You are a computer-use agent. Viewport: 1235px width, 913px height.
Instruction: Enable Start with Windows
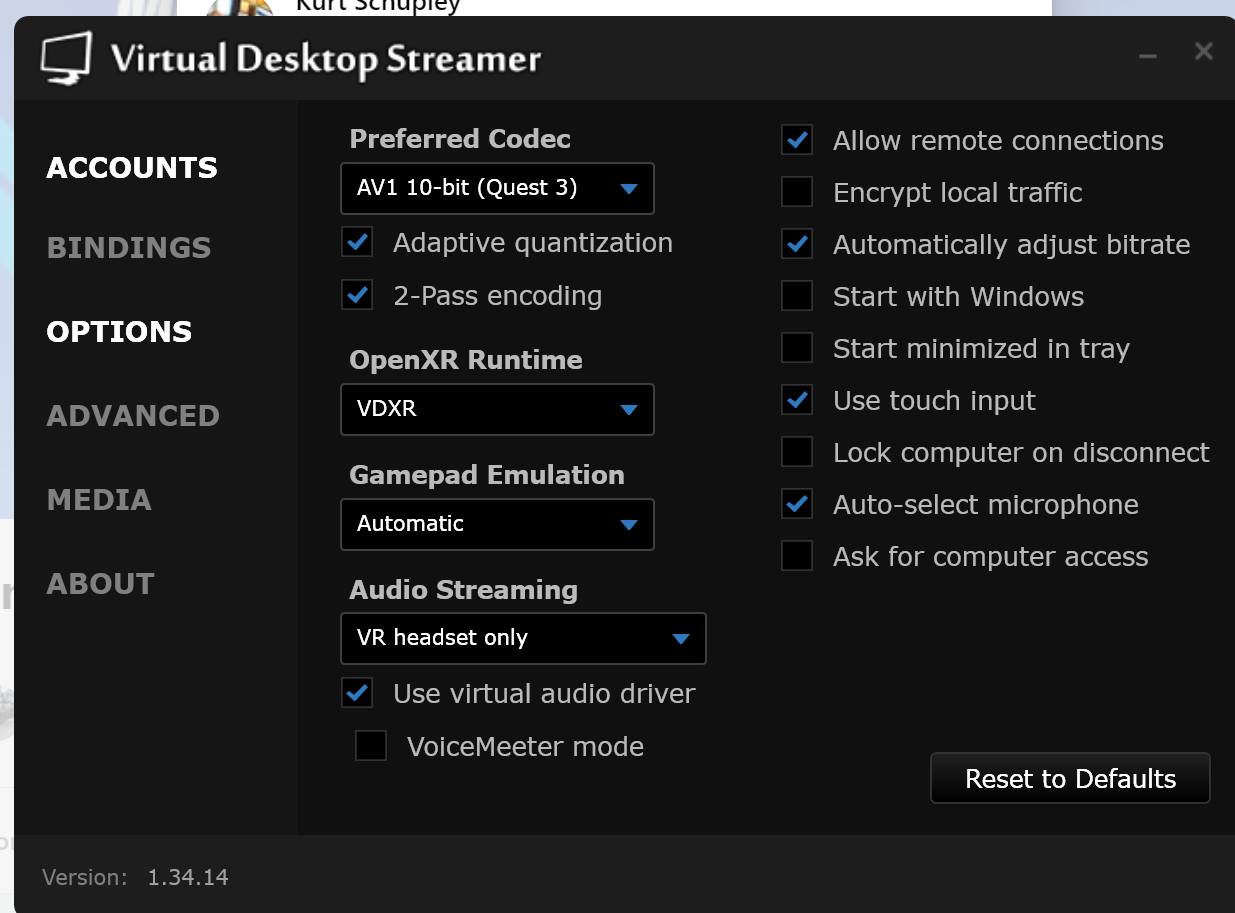pos(797,296)
